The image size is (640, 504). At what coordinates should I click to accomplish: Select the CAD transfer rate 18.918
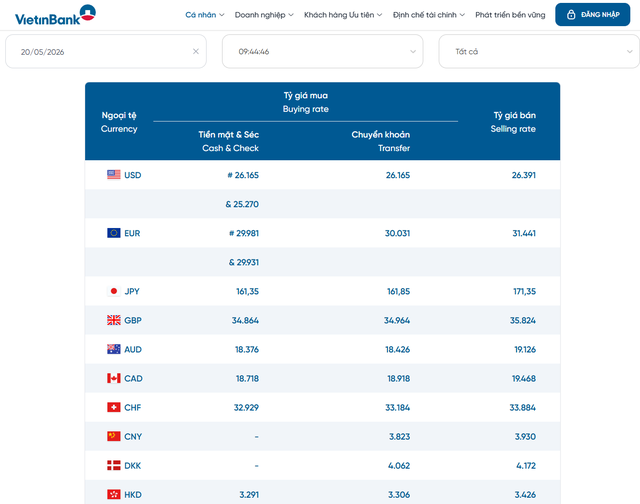[x=398, y=378]
